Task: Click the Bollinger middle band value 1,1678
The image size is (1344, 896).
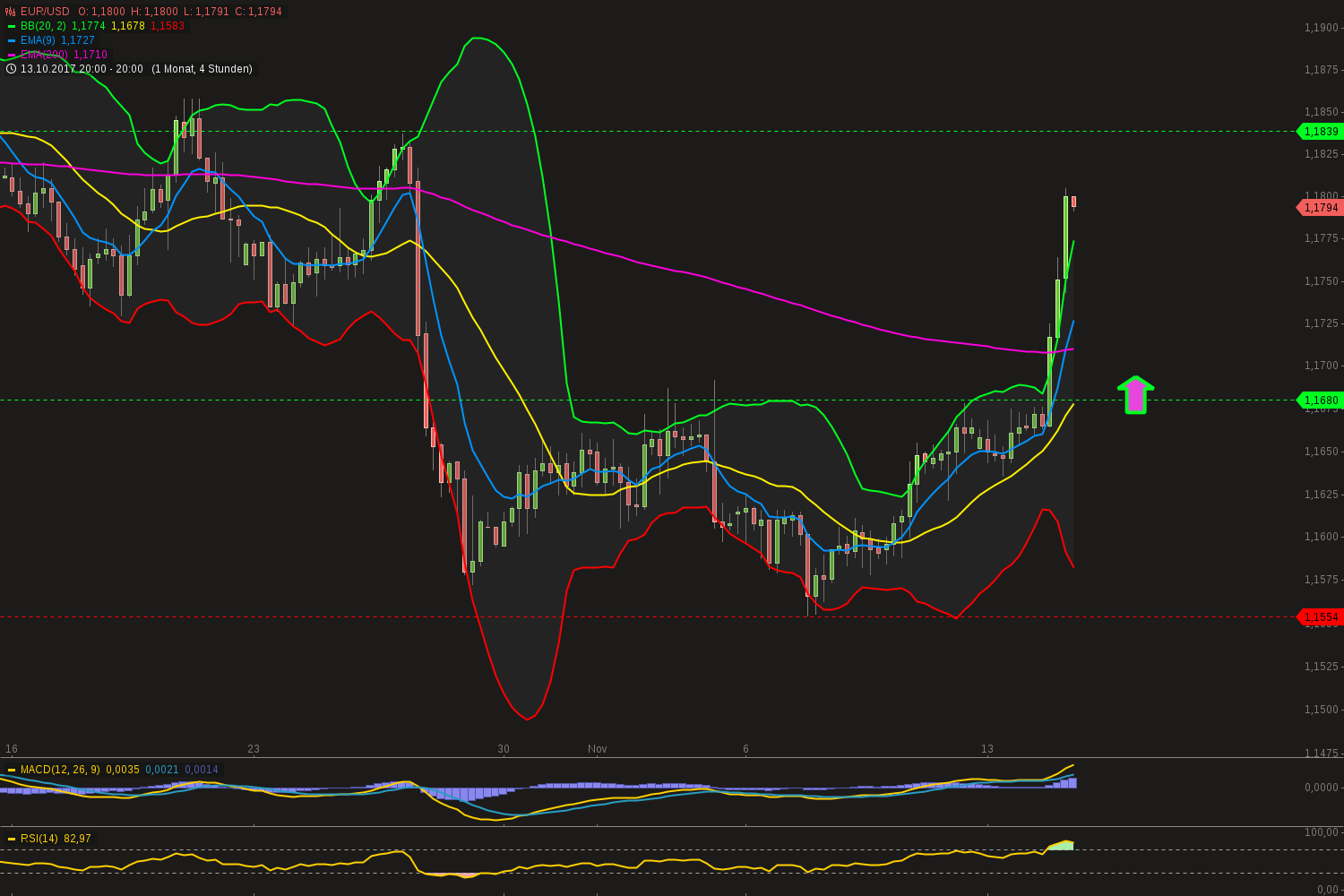Action: click(x=128, y=26)
